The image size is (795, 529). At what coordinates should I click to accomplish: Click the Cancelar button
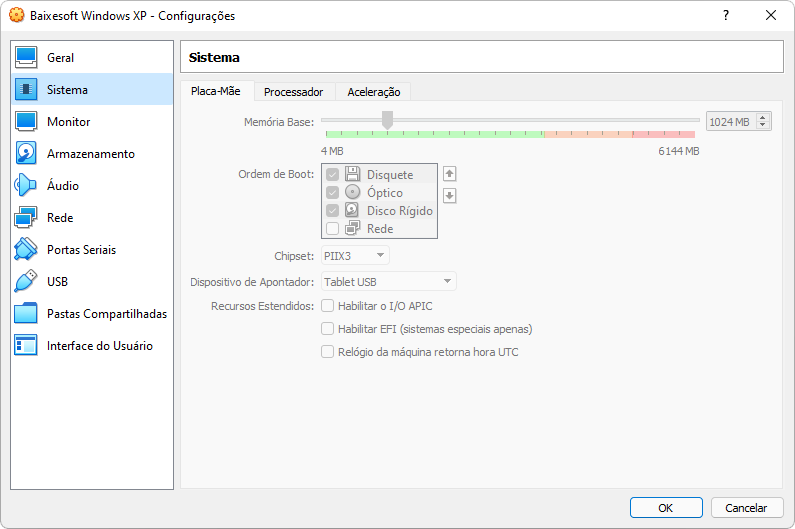(746, 508)
